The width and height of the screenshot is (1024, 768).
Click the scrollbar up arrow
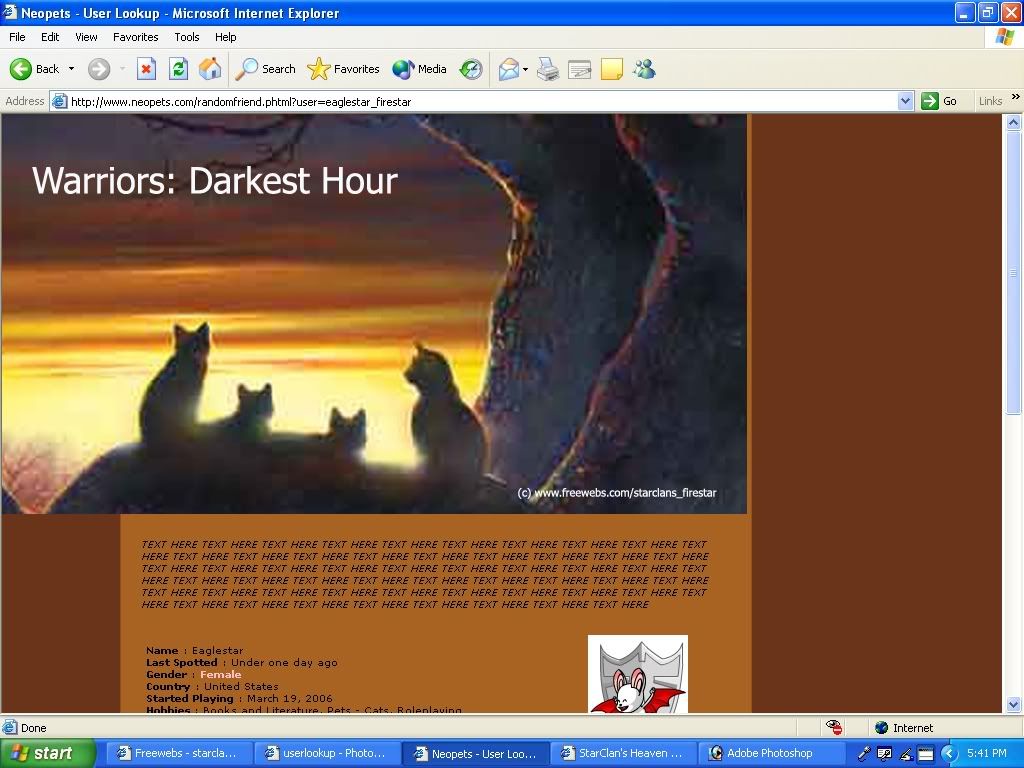[x=1014, y=122]
